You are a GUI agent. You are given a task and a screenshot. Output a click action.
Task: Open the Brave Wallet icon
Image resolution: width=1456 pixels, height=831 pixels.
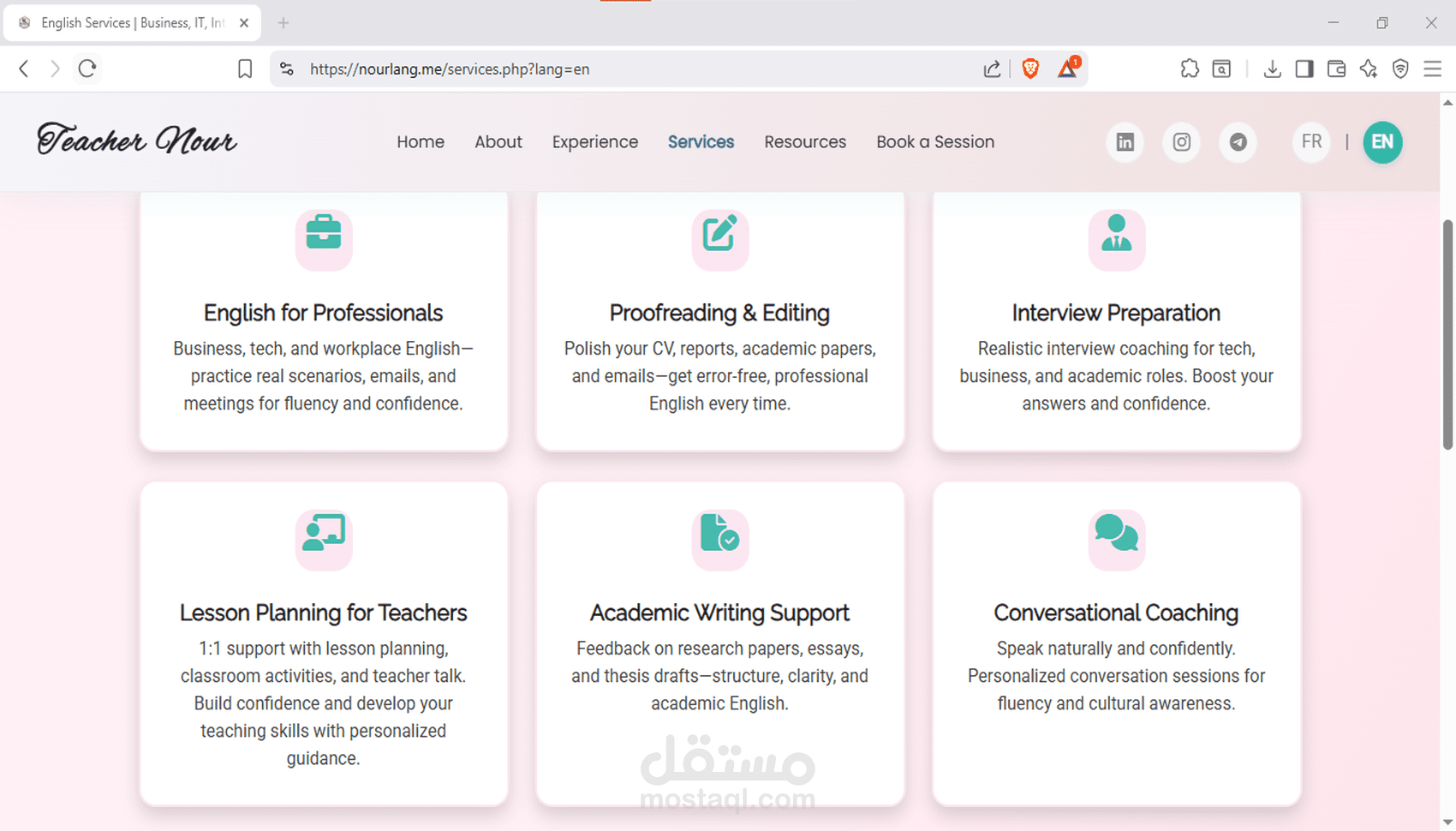tap(1336, 69)
